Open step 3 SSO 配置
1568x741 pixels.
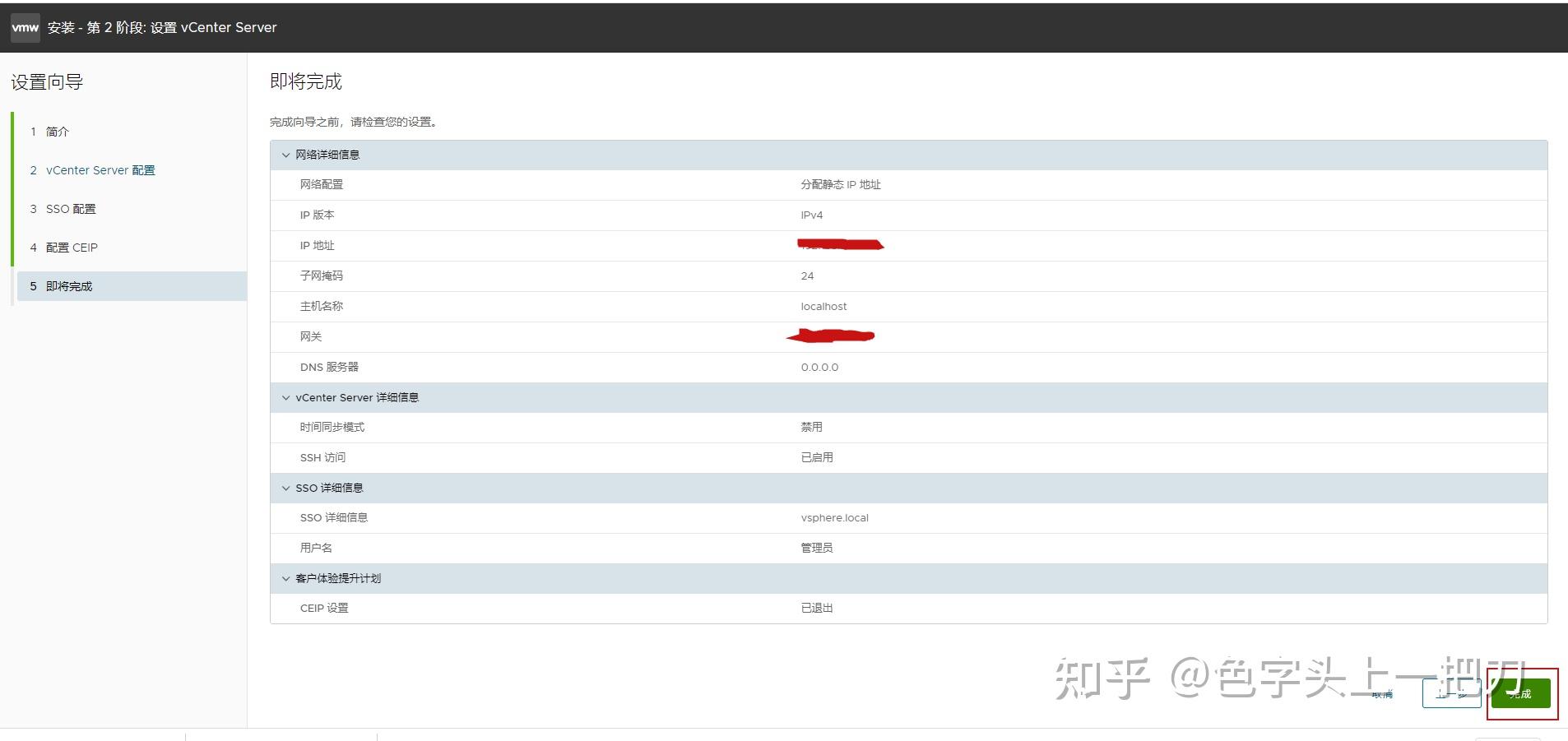coord(63,209)
